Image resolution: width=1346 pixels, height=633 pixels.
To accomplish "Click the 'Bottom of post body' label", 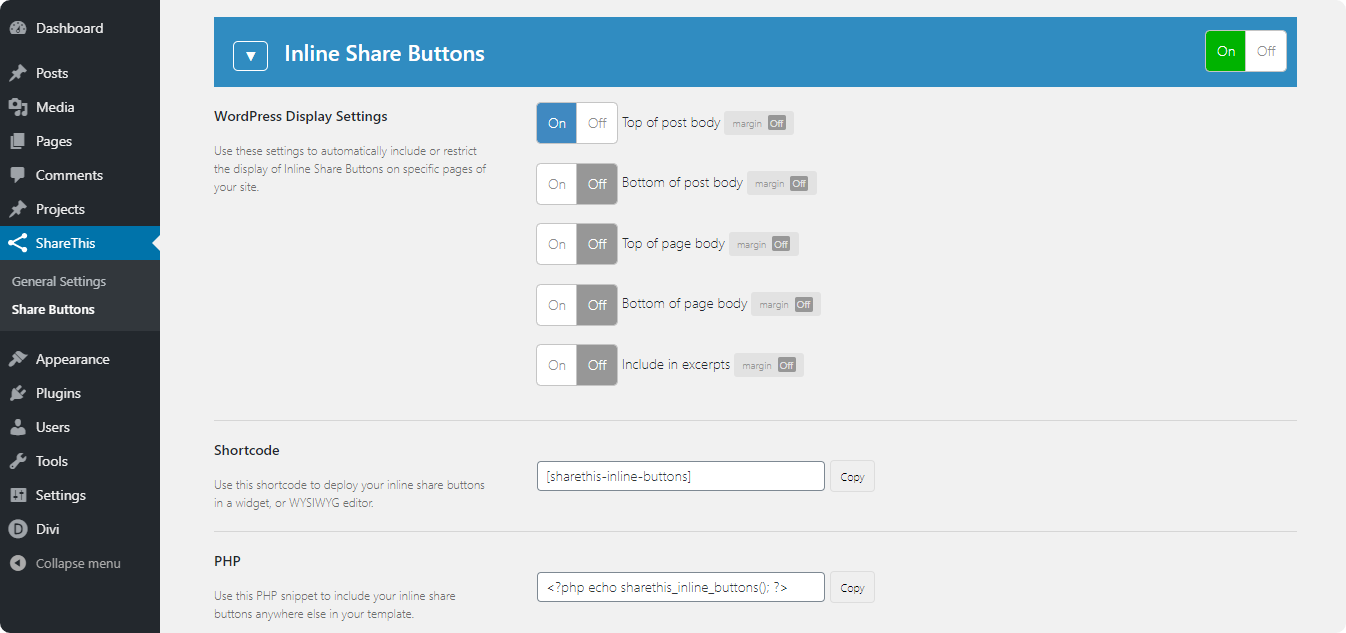I will pyautogui.click(x=682, y=183).
